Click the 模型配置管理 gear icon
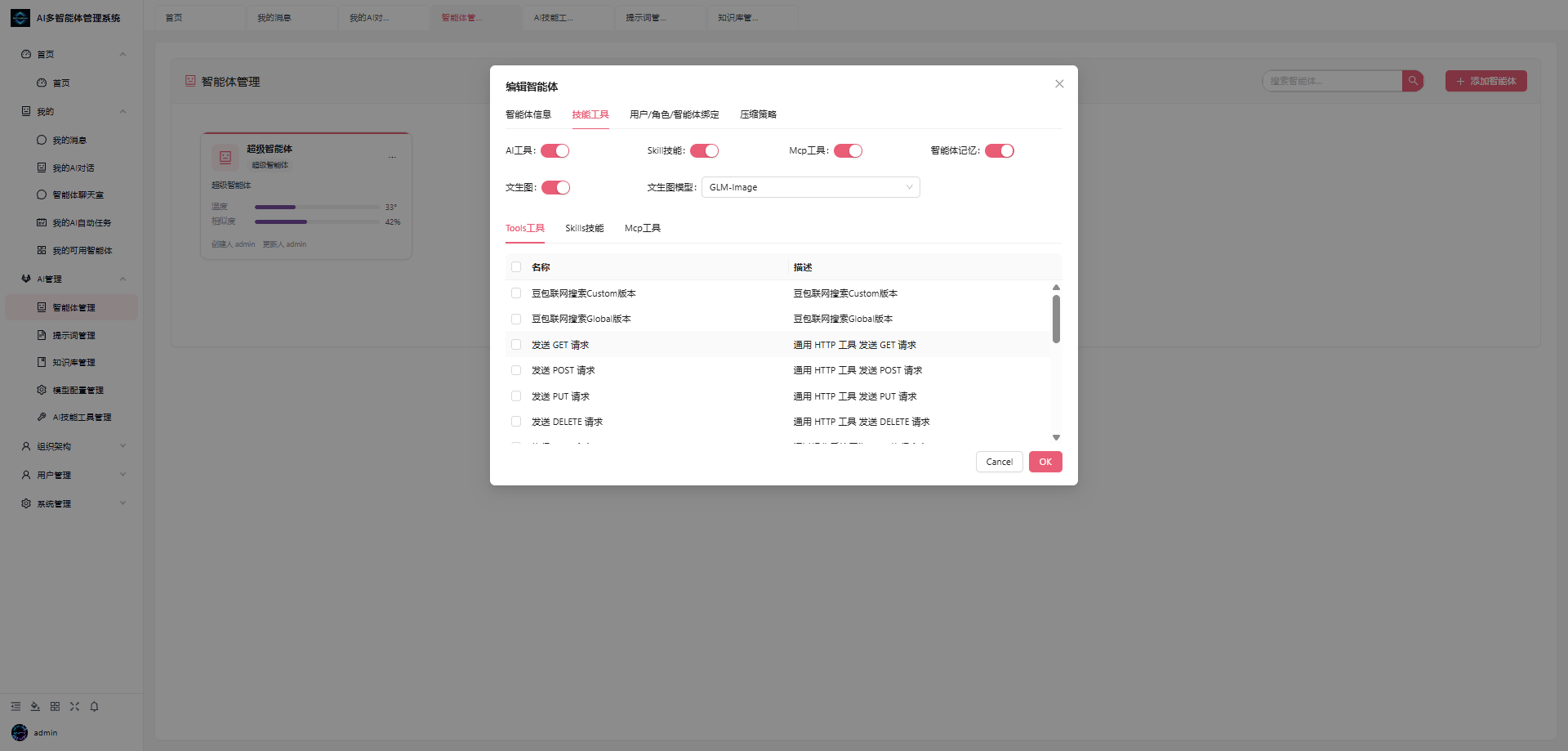 coord(42,390)
